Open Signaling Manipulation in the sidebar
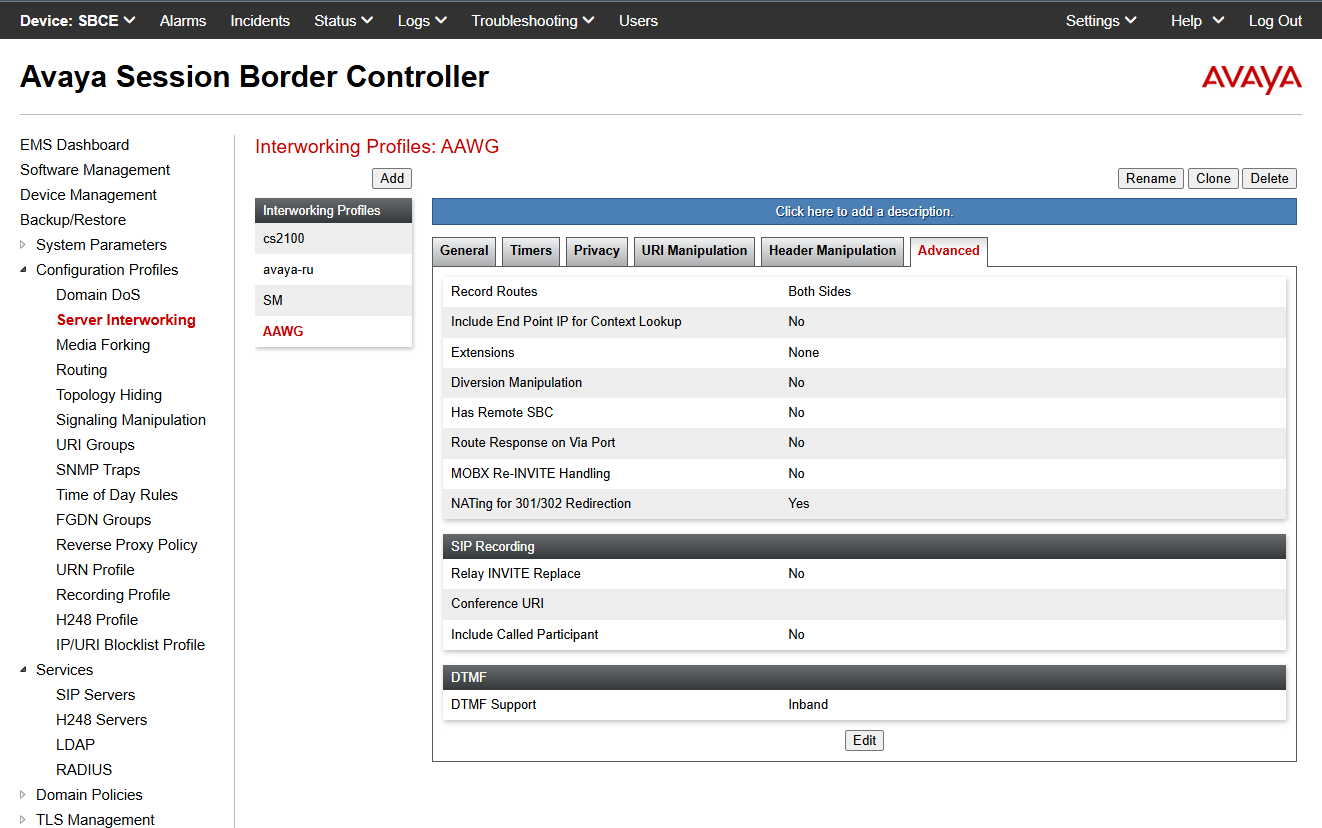Viewport: 1322px width, 828px height. (131, 420)
